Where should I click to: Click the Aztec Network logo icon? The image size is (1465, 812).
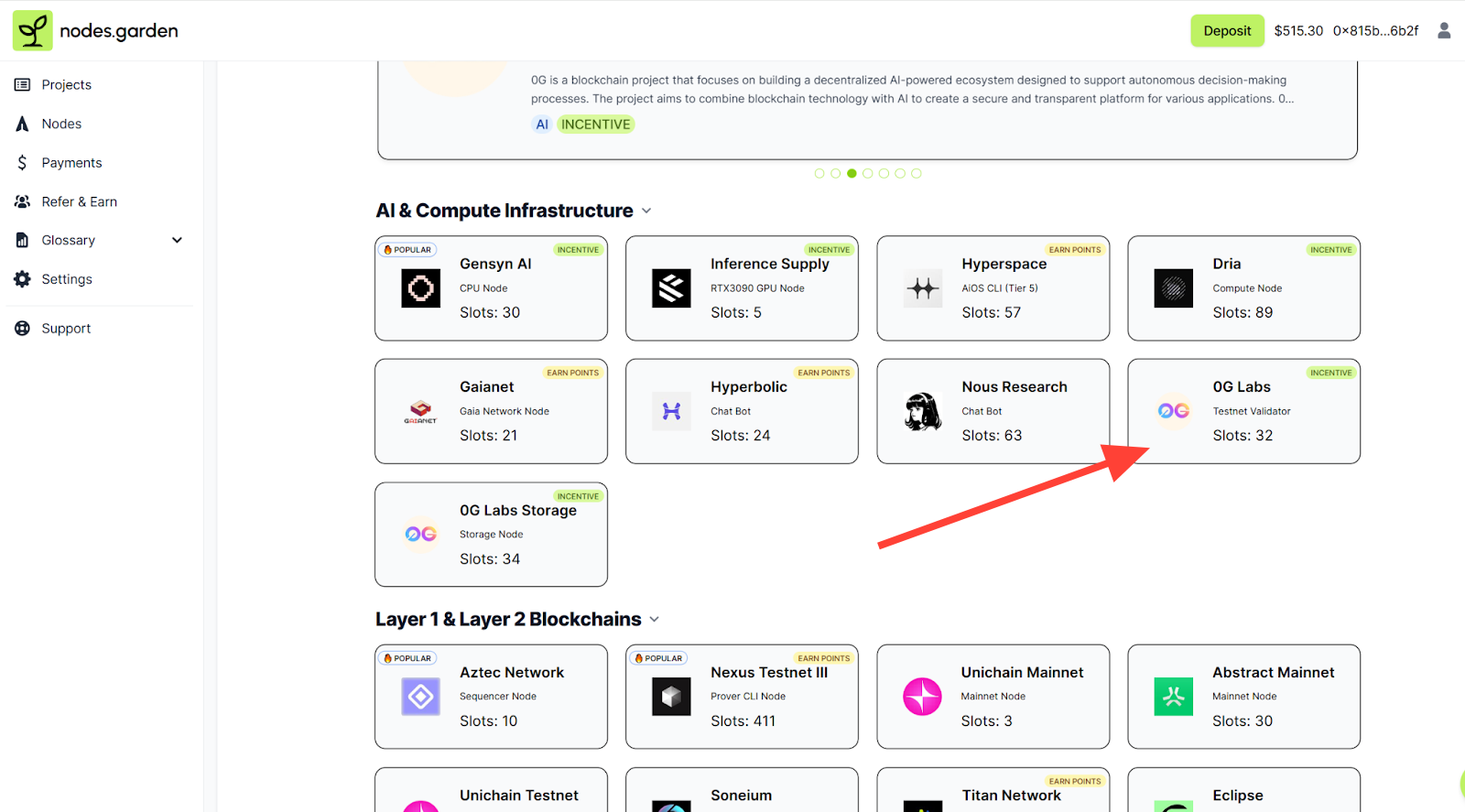click(x=421, y=697)
